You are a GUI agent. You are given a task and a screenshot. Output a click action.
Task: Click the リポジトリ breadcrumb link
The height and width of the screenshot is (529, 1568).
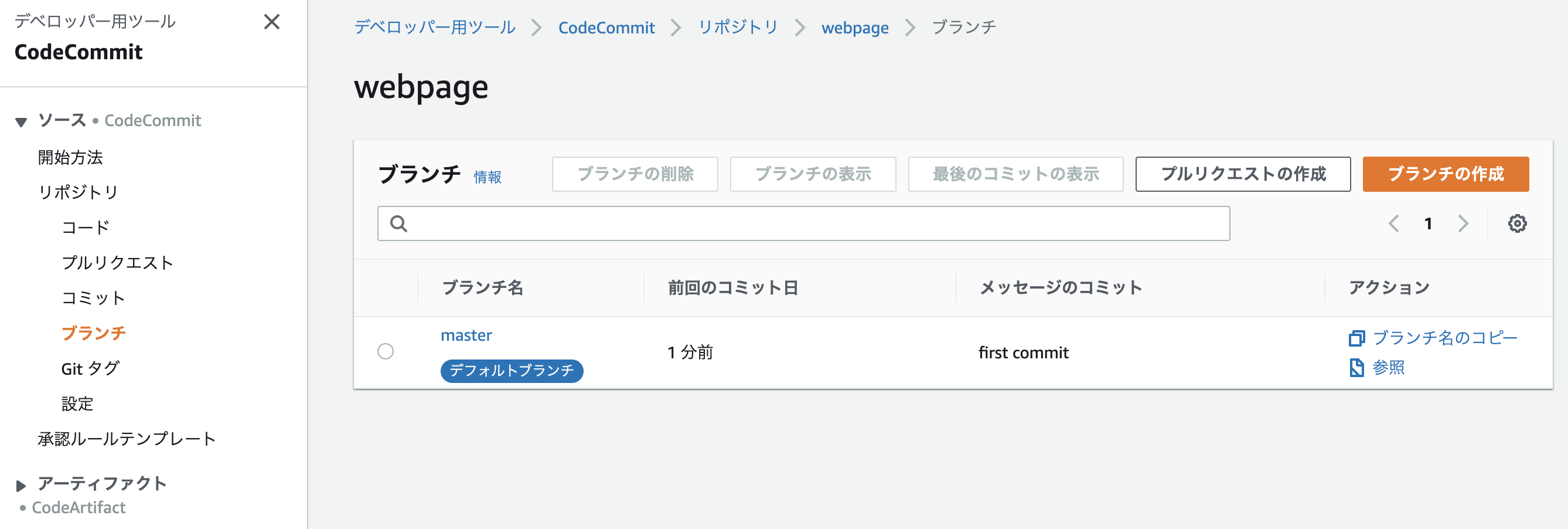pyautogui.click(x=738, y=28)
